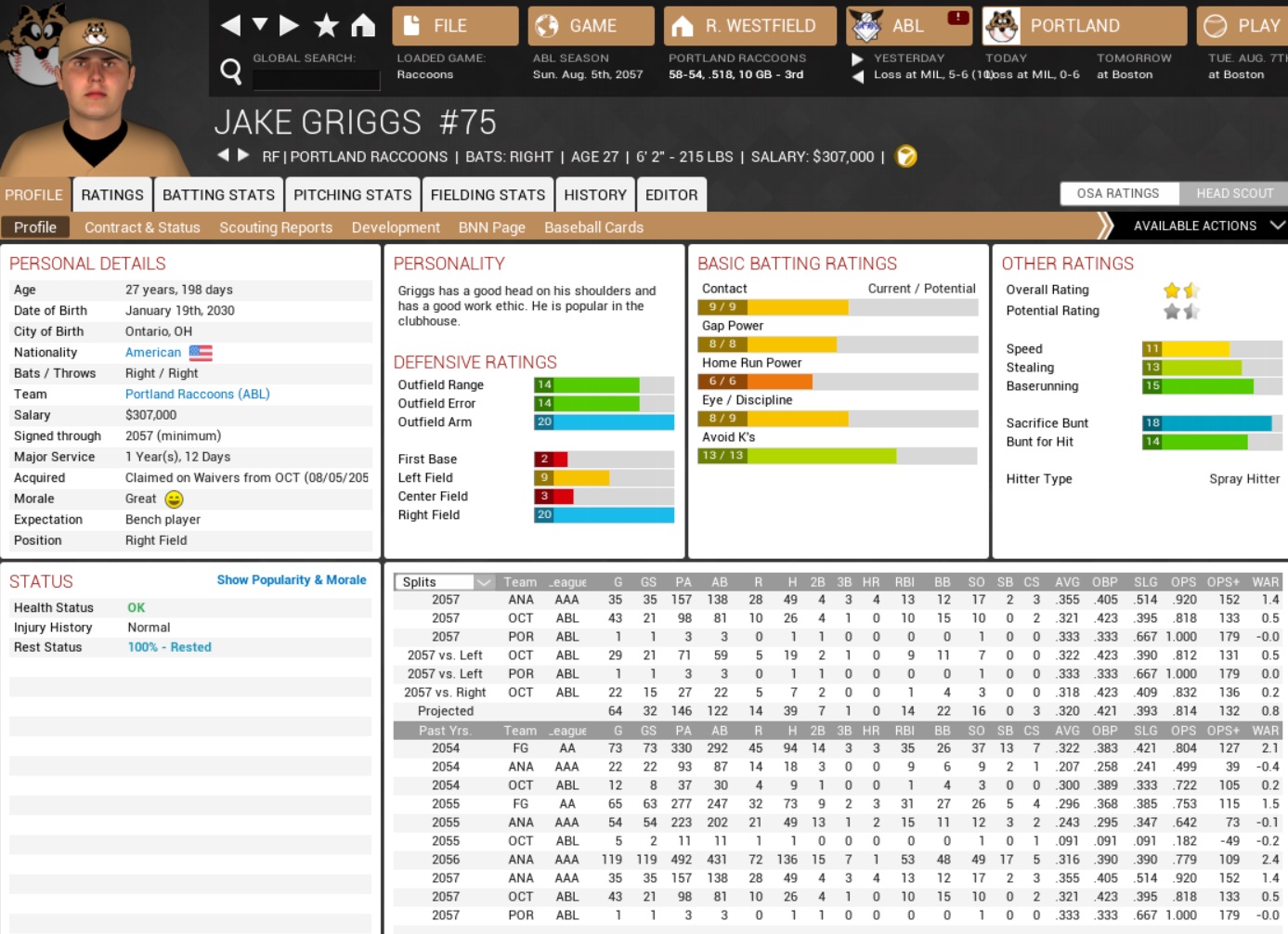Click the star bookmark icon
1288x934 pixels.
[x=326, y=25]
